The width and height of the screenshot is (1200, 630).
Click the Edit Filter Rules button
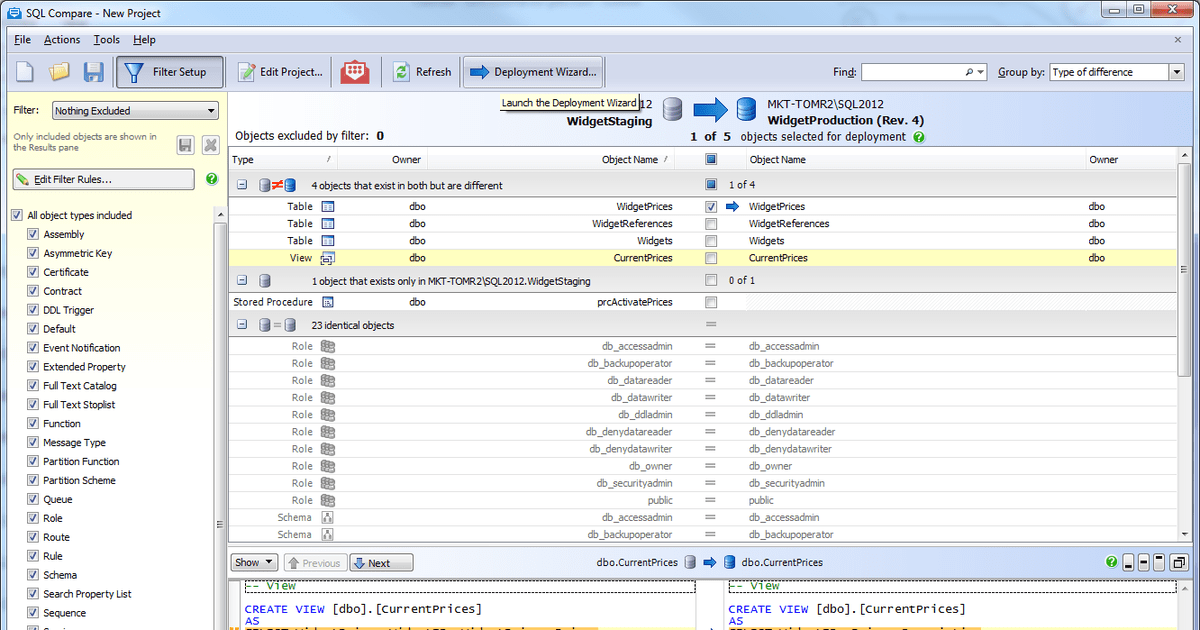[103, 179]
